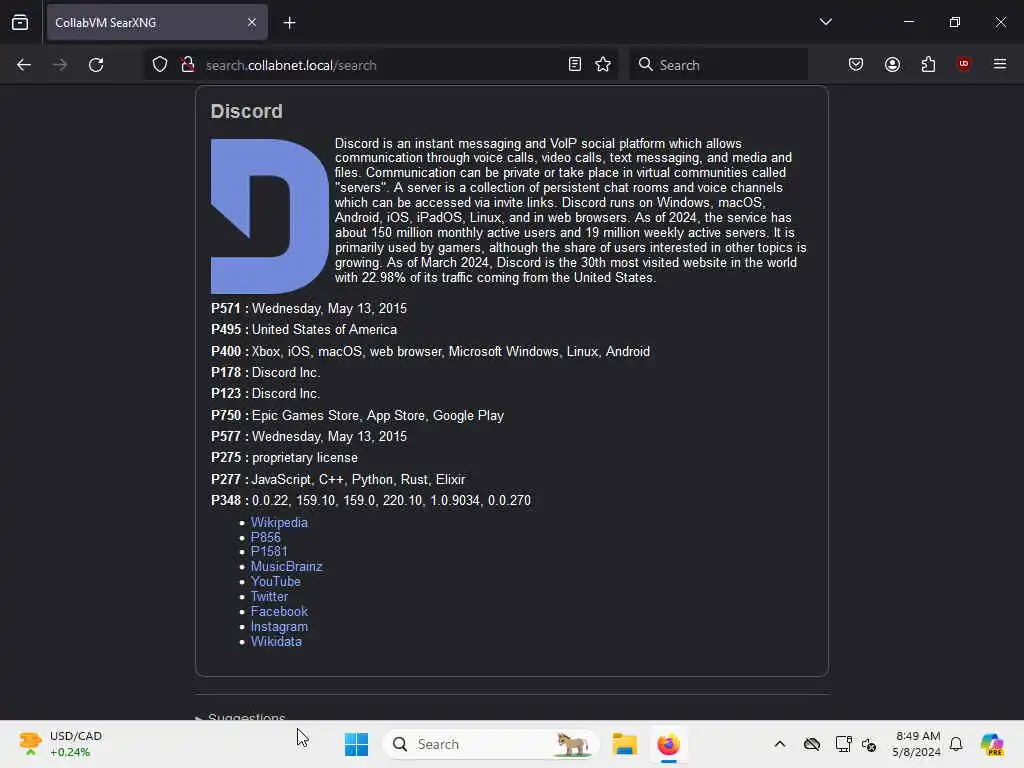Click the P577 date row
The image size is (1024, 768).
tap(309, 436)
